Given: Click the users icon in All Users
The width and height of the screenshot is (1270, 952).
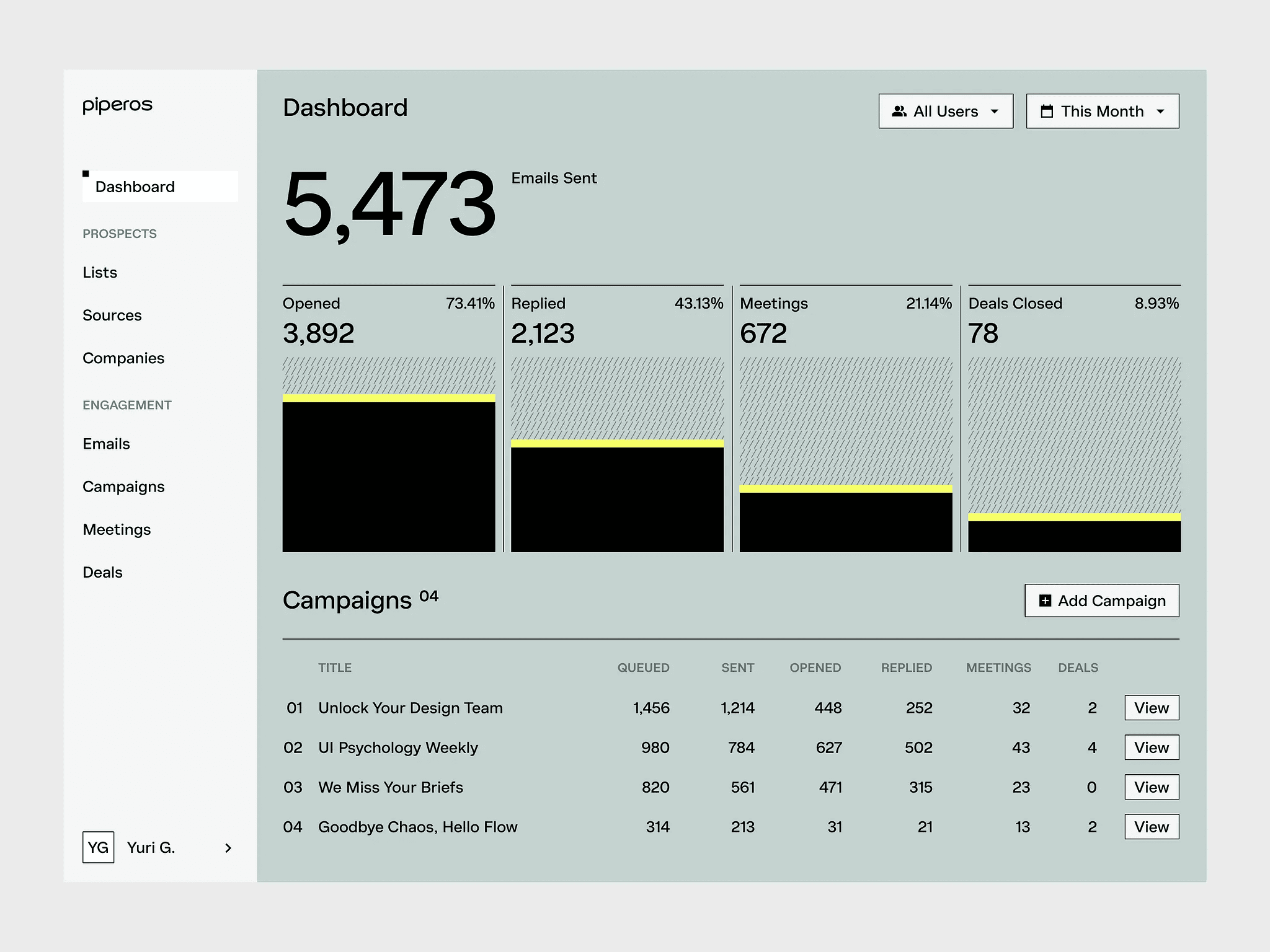Looking at the screenshot, I should click(x=899, y=112).
